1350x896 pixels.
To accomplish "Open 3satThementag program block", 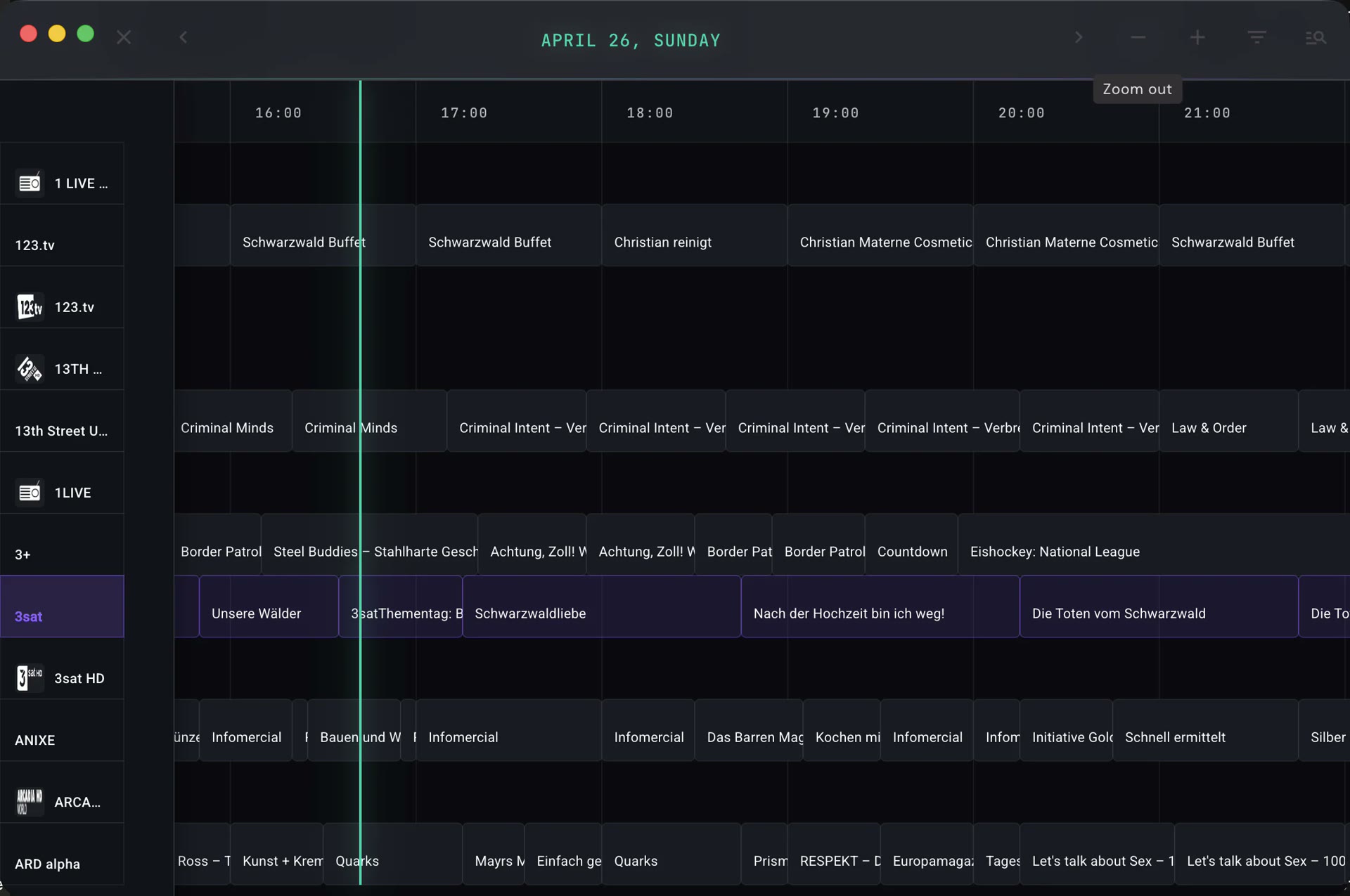I will [401, 606].
